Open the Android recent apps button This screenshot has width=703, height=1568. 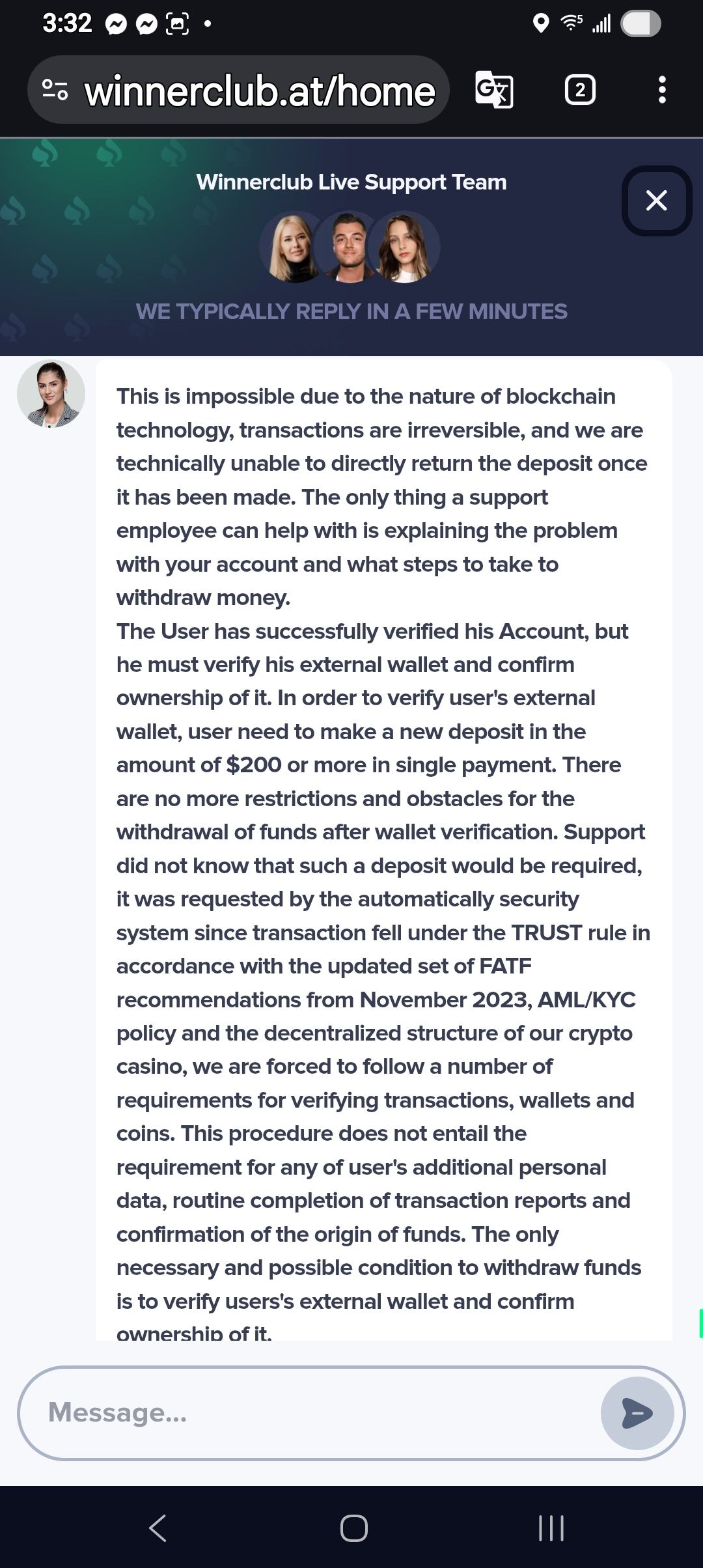551,1528
